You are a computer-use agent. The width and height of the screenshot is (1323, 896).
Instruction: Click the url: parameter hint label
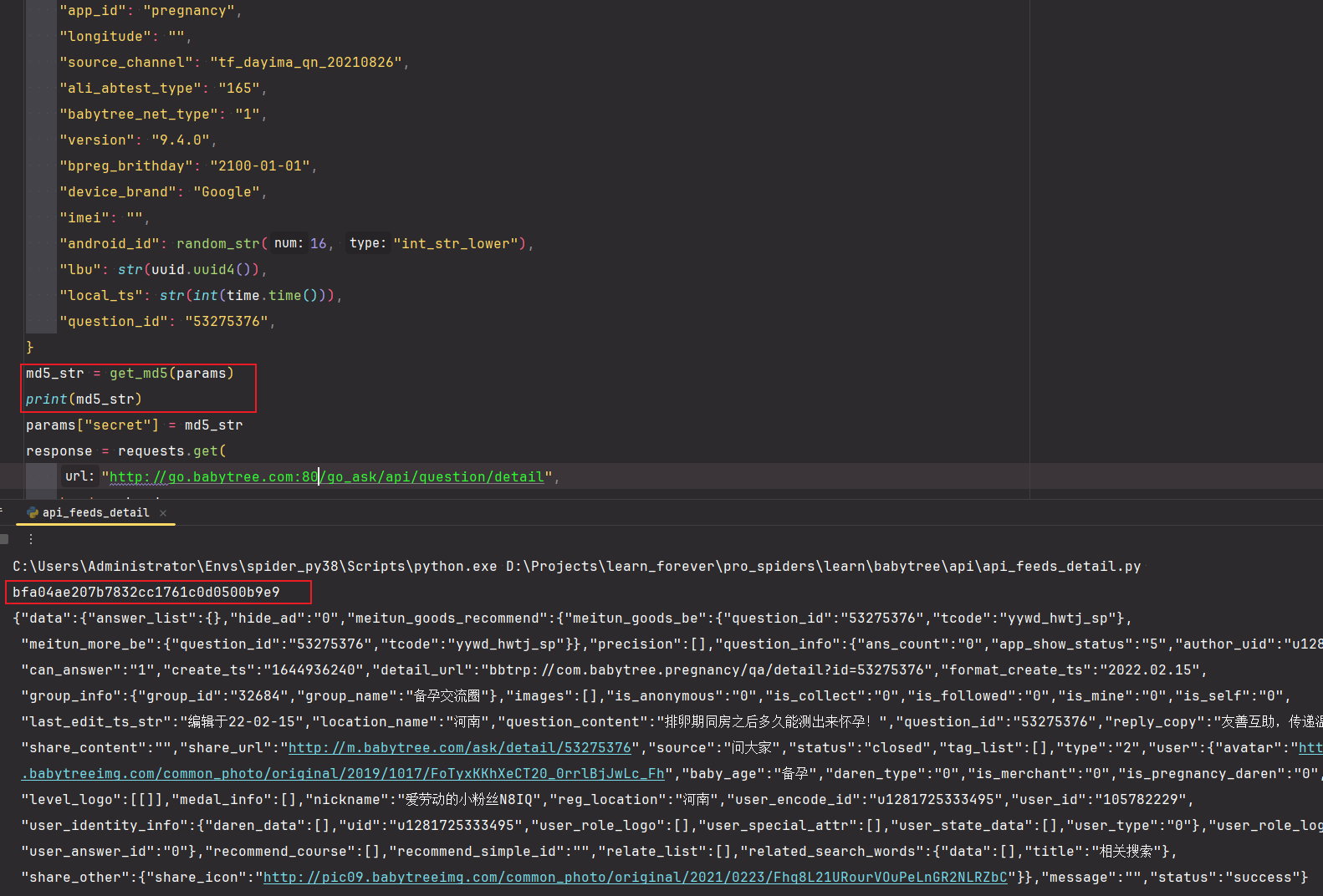pyautogui.click(x=80, y=476)
